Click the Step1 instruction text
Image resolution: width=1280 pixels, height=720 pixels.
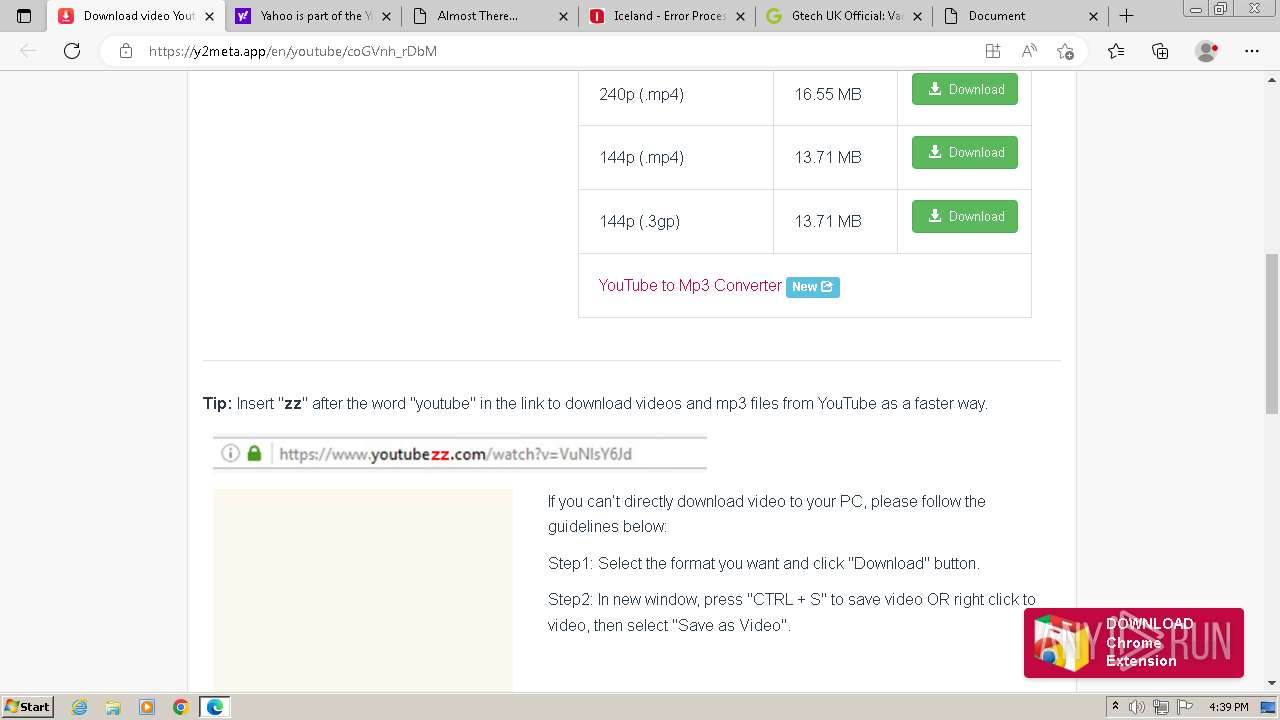tap(764, 563)
